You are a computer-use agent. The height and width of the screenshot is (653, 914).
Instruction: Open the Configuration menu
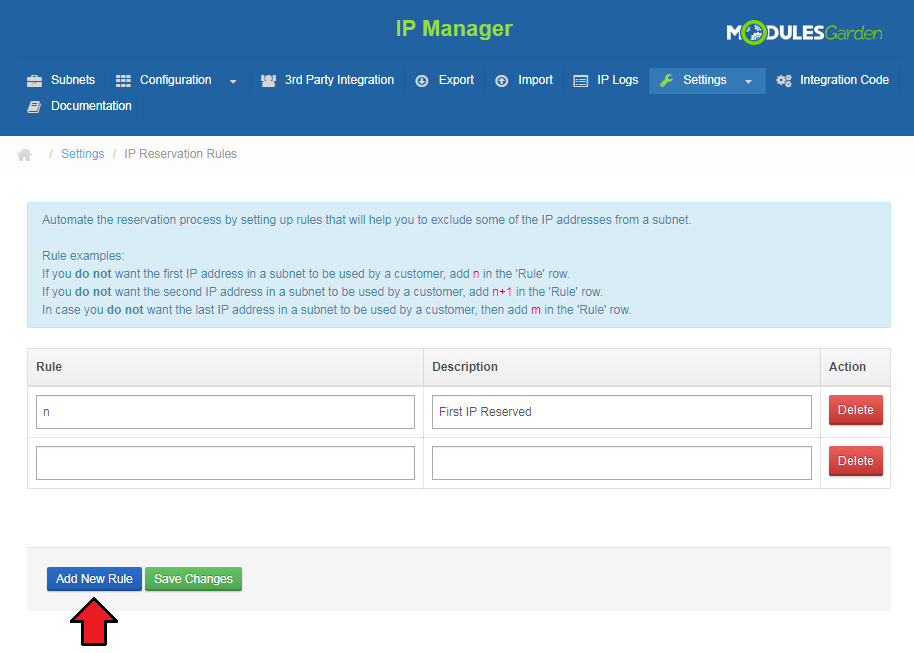(175, 80)
